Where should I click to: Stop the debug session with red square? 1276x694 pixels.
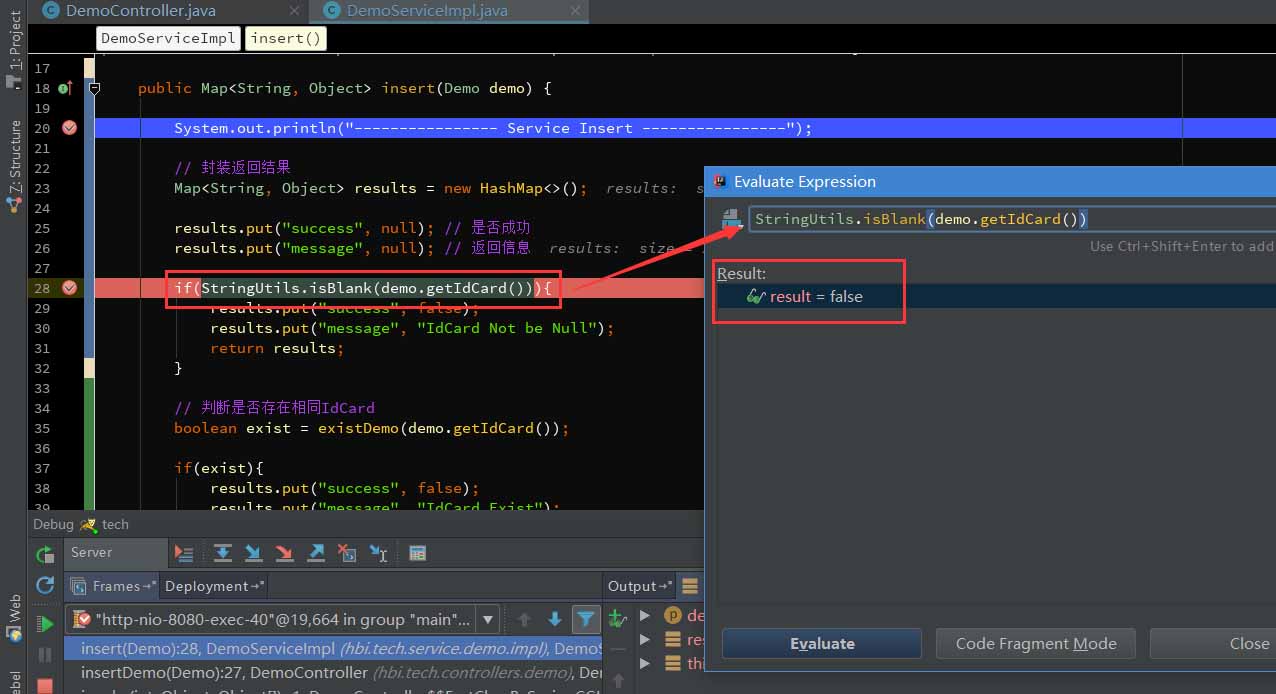click(45, 685)
